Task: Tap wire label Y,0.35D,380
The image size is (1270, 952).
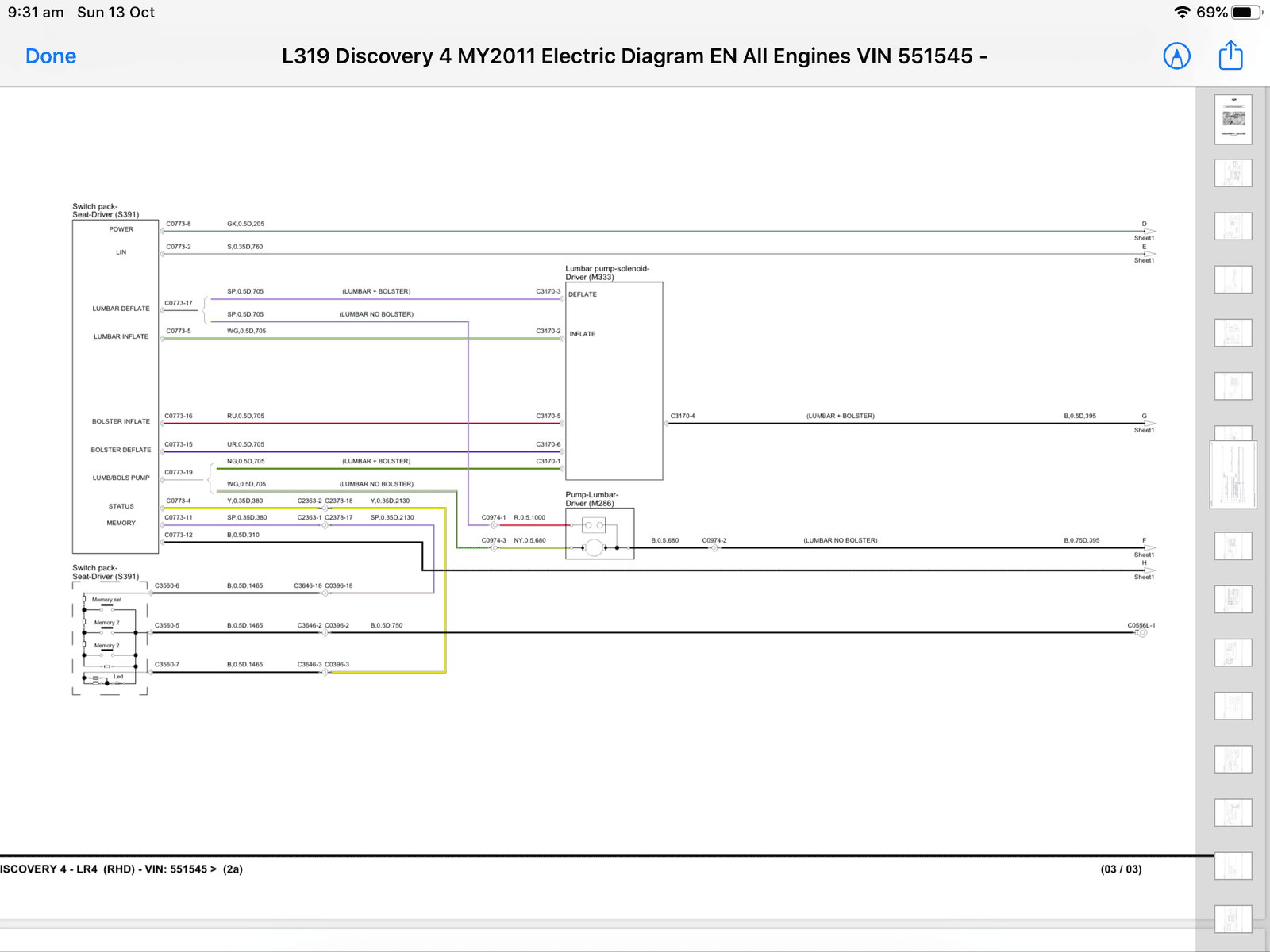Action: (x=244, y=501)
